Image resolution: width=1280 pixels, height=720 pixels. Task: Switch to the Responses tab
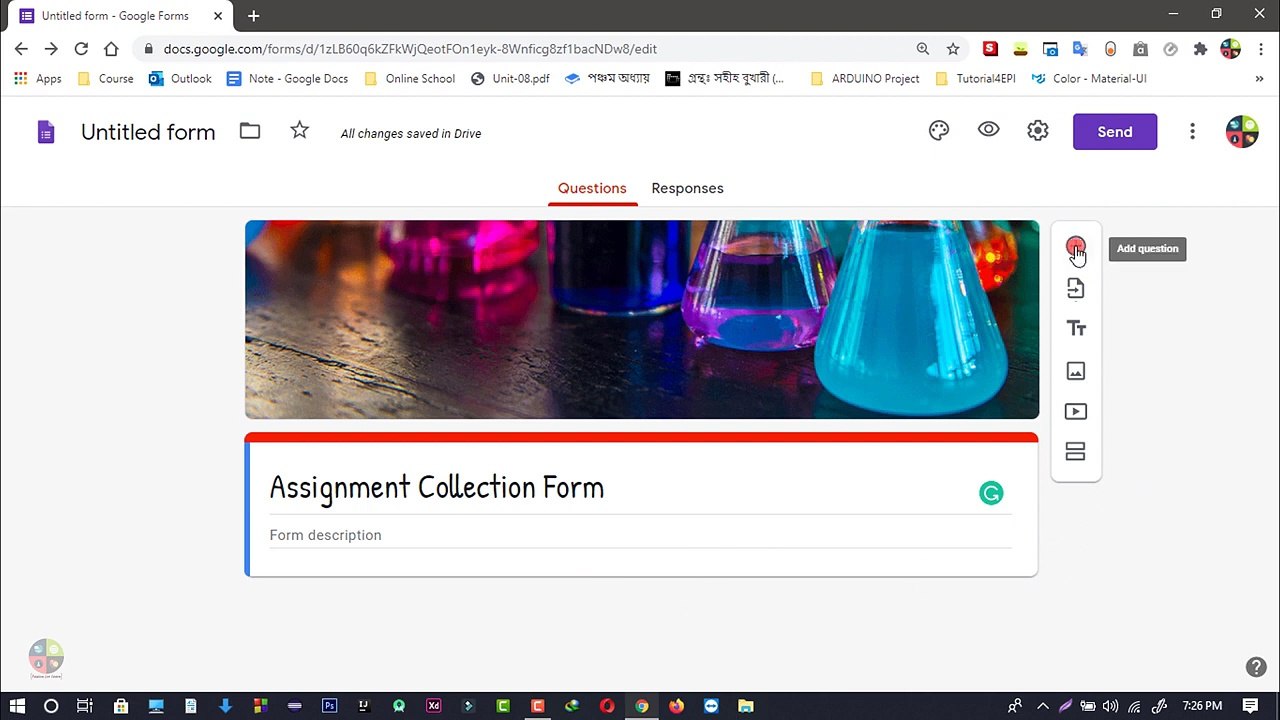coord(687,188)
